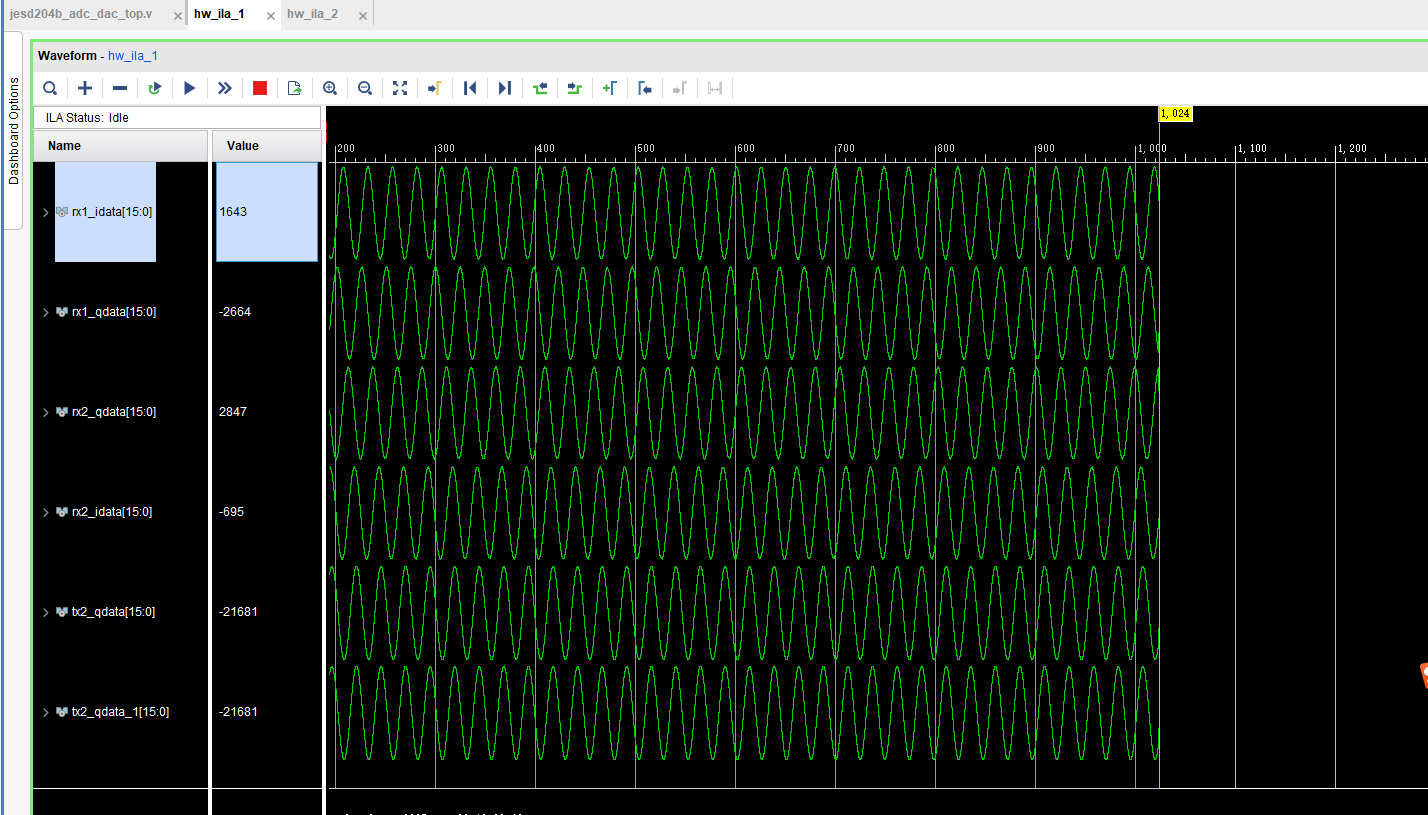
Task: Click value 2847 of rx2_qdata
Action: click(233, 412)
